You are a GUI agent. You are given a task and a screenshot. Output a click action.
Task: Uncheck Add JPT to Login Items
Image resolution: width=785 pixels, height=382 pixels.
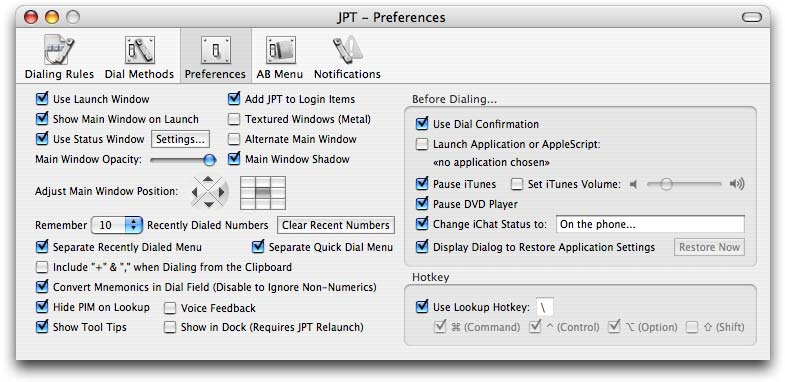pyautogui.click(x=234, y=99)
